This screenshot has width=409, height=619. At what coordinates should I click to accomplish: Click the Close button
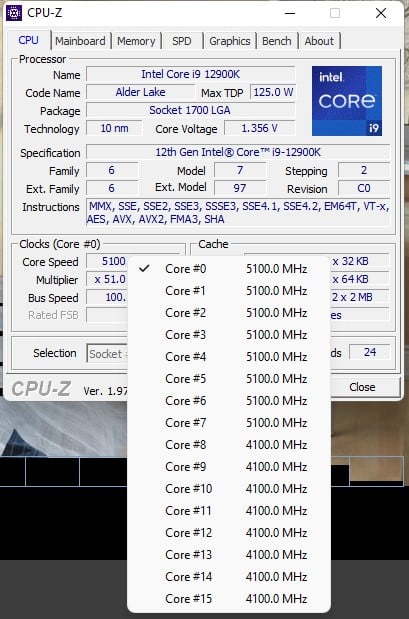click(362, 387)
